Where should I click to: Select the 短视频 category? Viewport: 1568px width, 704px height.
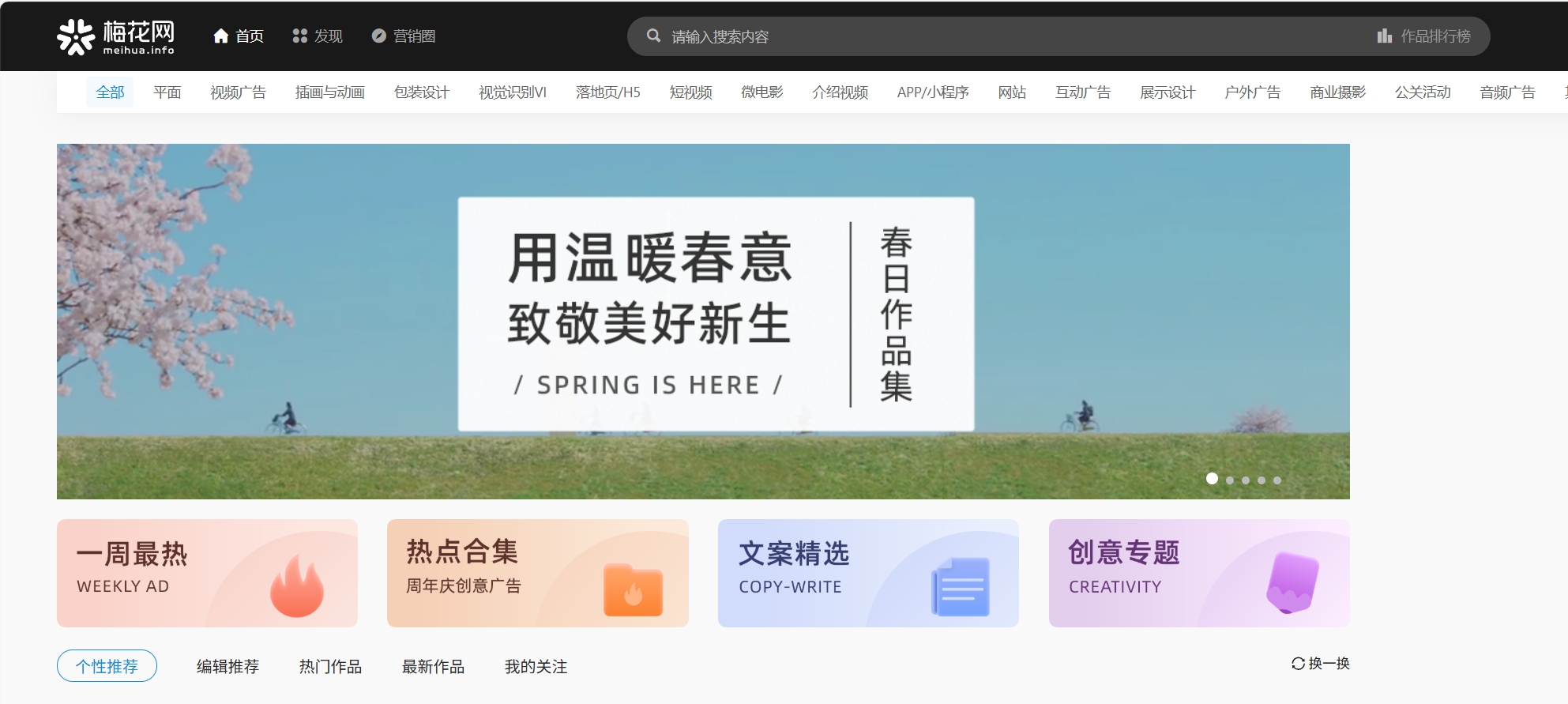coord(691,92)
